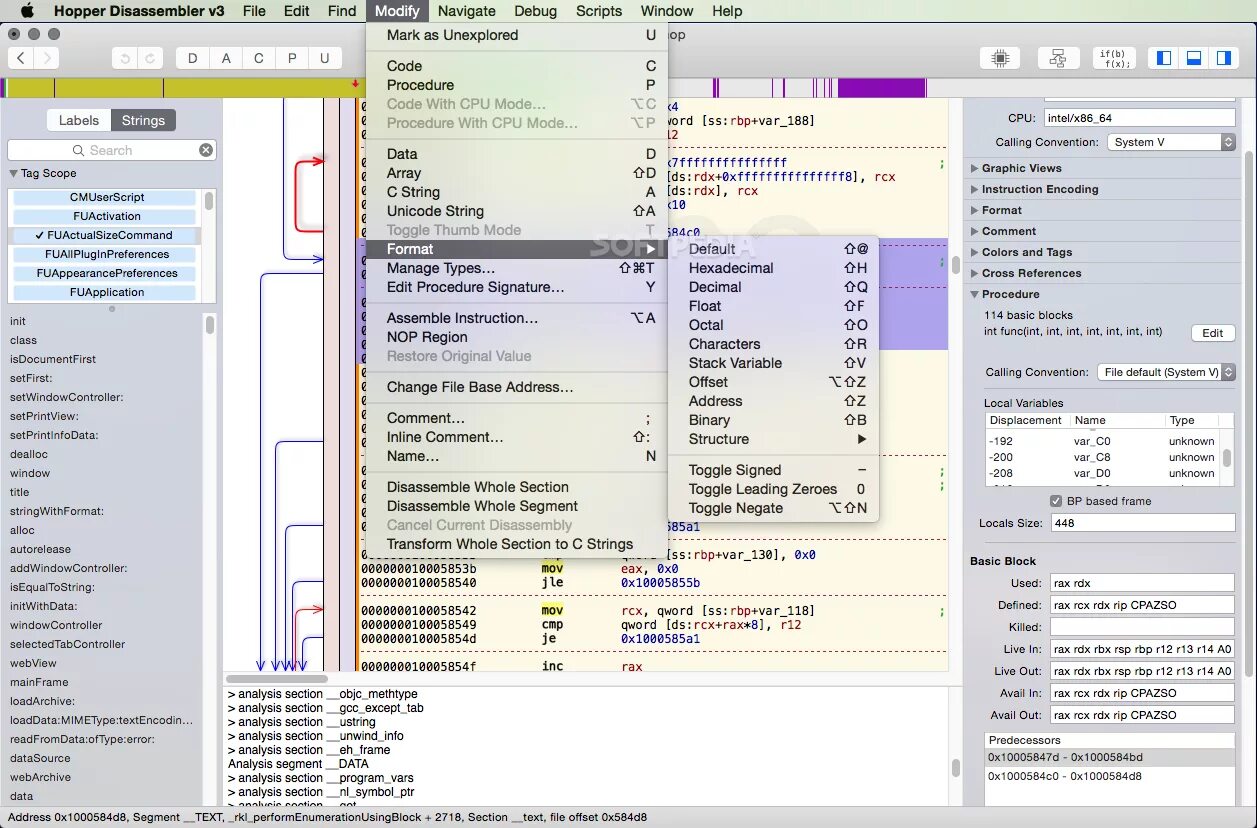The height and width of the screenshot is (828, 1257).
Task: Clear the search field with the X icon
Action: click(205, 150)
